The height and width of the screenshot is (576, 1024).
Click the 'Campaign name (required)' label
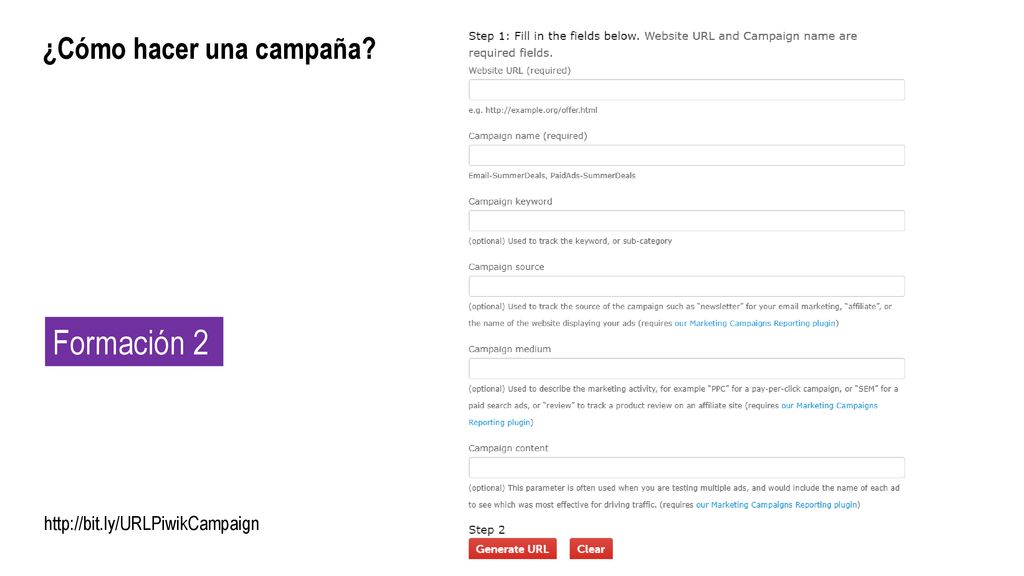[528, 136]
